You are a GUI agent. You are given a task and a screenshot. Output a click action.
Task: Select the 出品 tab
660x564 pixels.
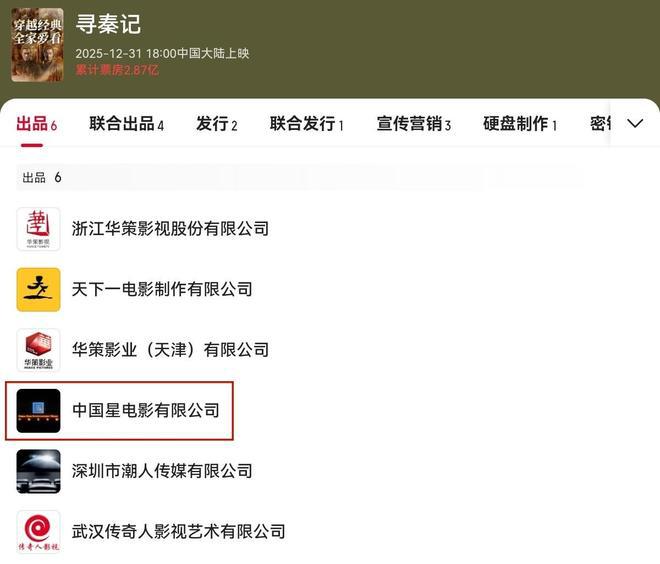pos(37,124)
